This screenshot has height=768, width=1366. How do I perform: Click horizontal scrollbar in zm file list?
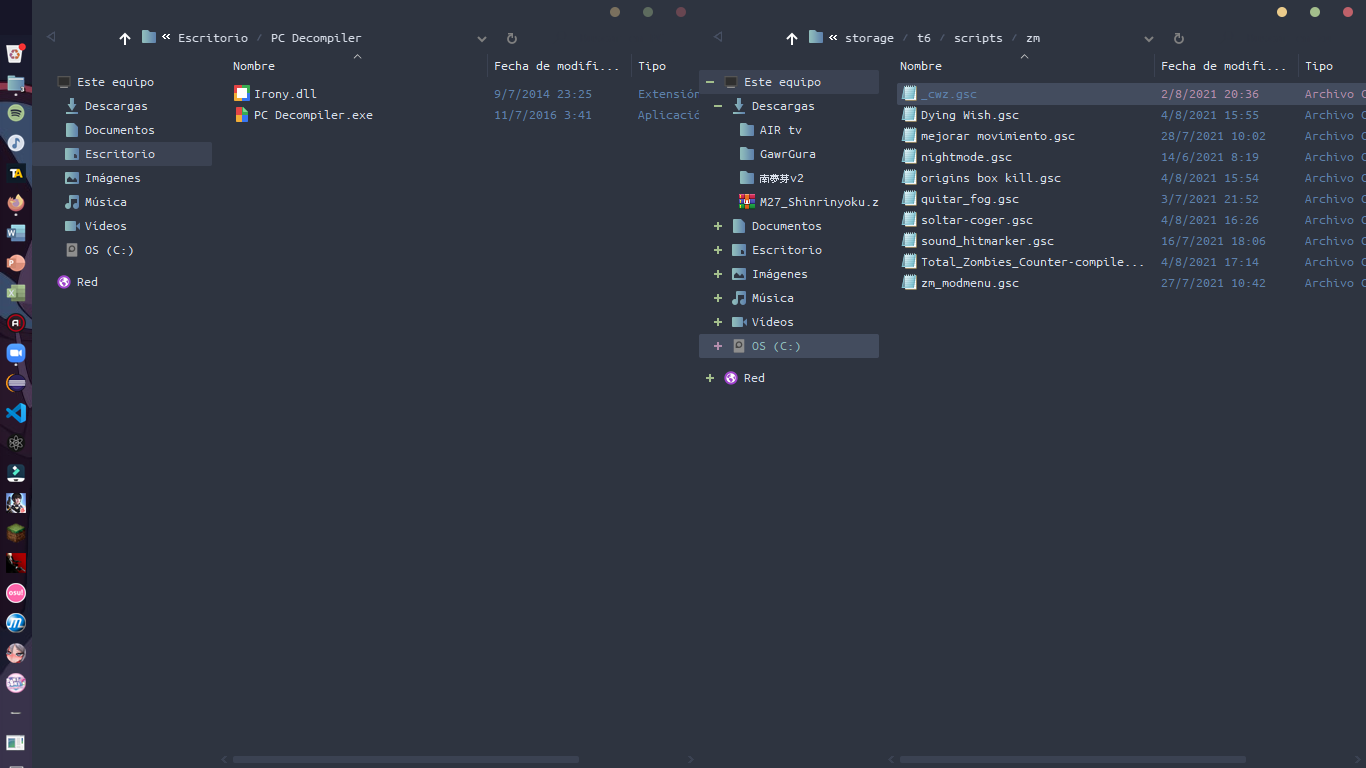click(1072, 760)
